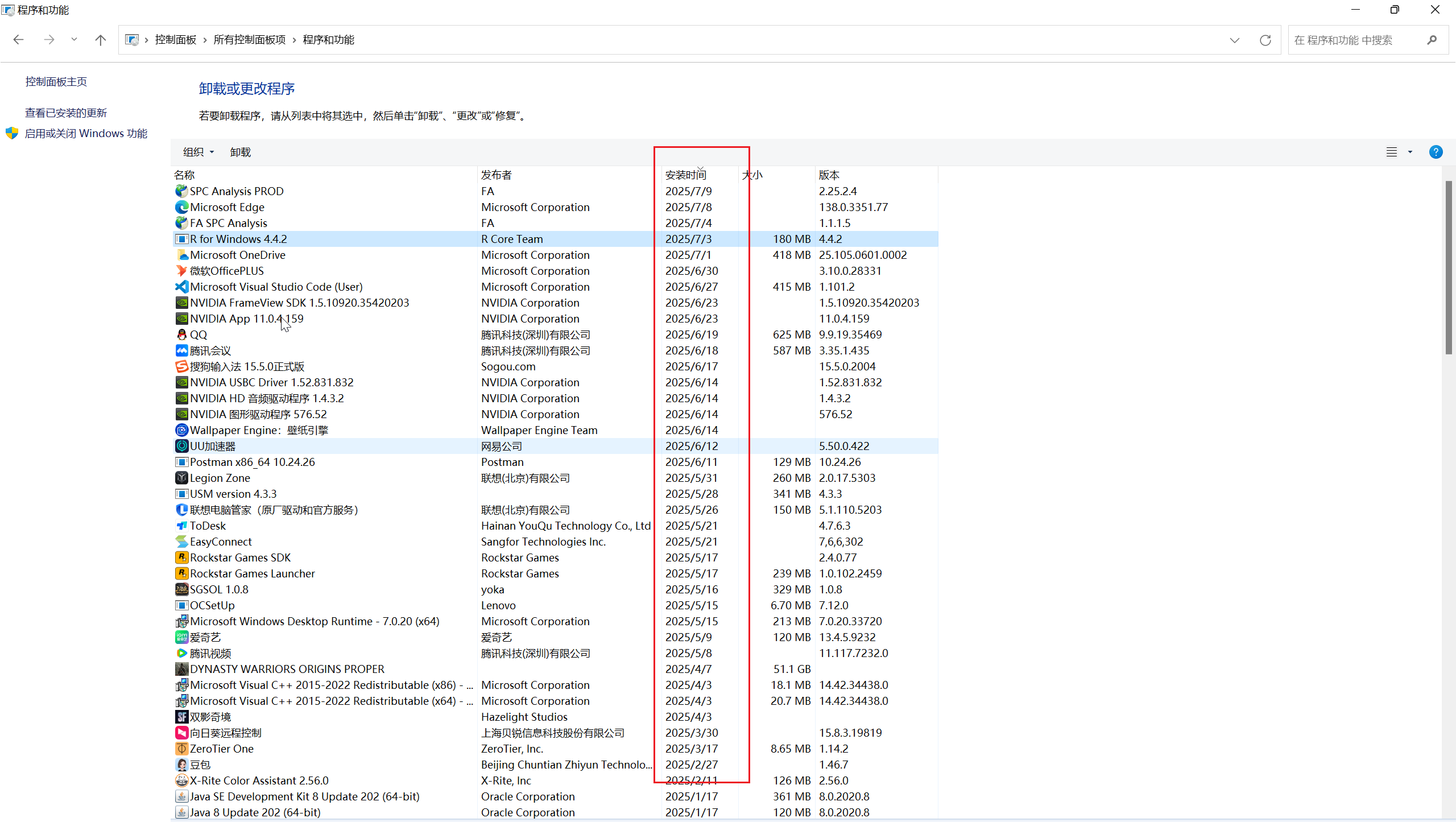Open 控制面板主页 link
The width and height of the screenshot is (1456, 822).
pos(56,81)
